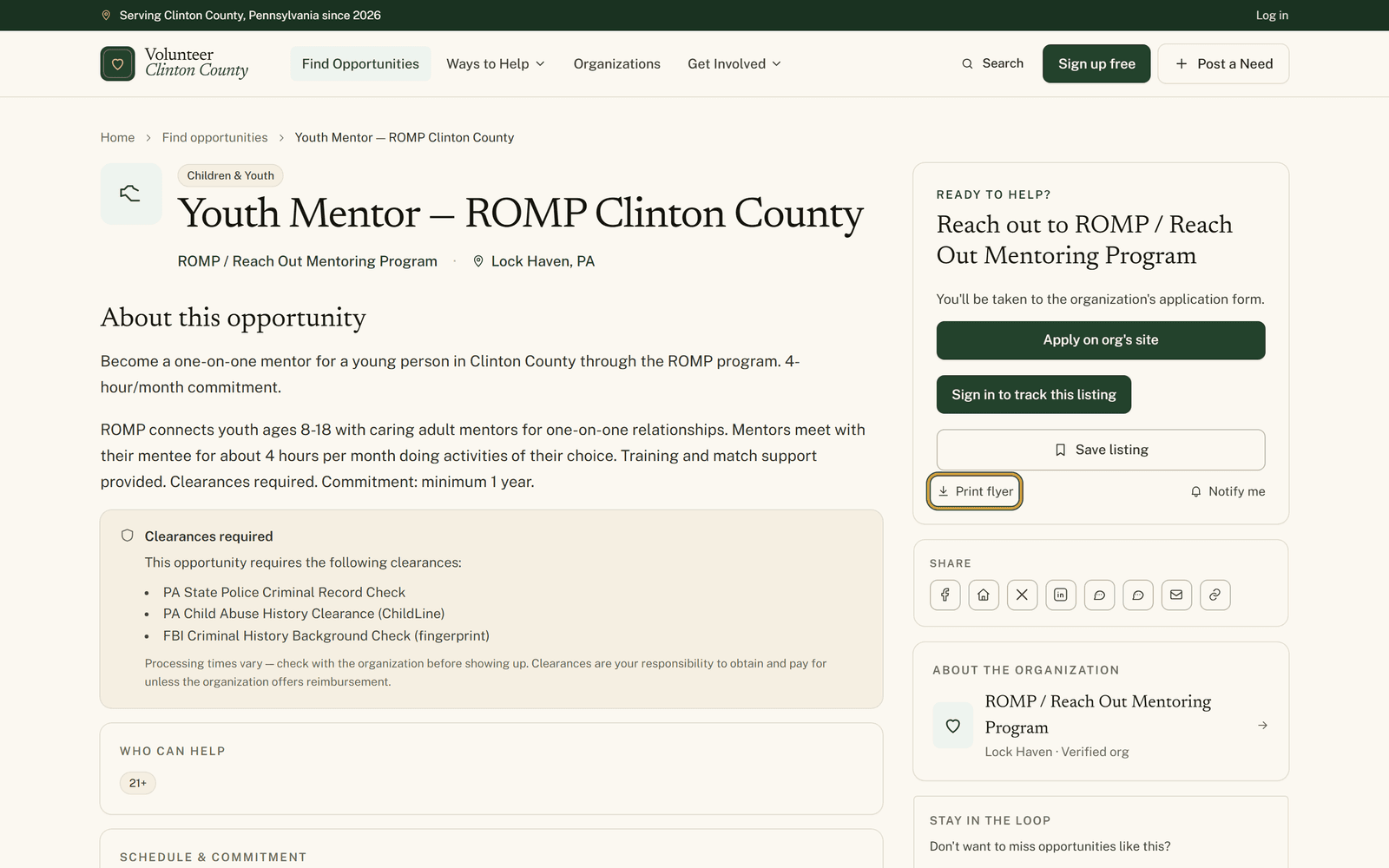The height and width of the screenshot is (868, 1389).
Task: Click "Youth Mentor — ROMP Clinton County" breadcrumb text
Action: coord(404,137)
